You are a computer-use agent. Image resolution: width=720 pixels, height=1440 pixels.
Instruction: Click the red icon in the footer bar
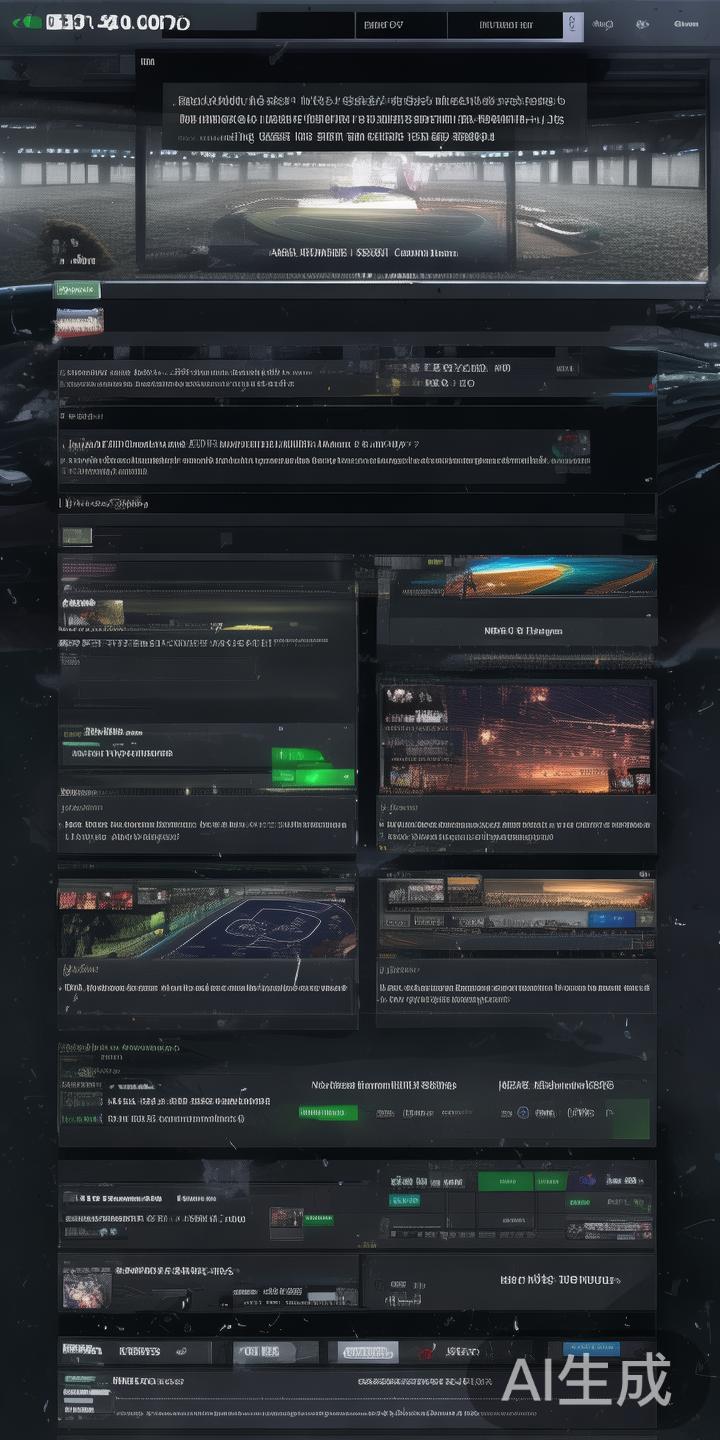tap(427, 1352)
